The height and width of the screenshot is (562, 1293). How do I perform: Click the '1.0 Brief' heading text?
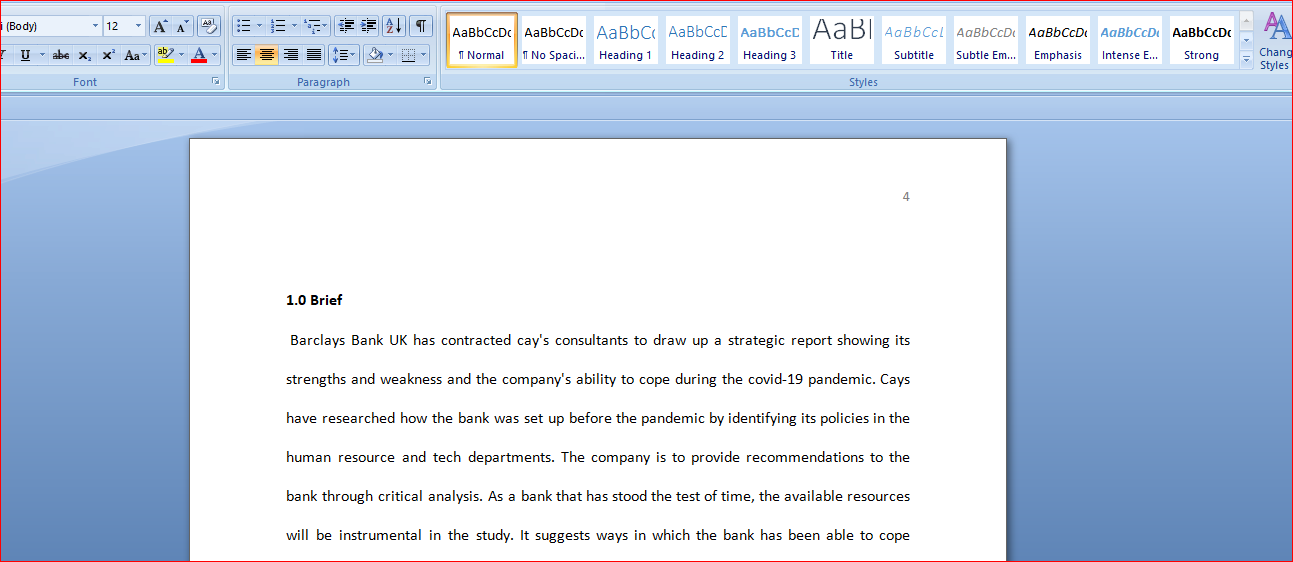tap(314, 300)
